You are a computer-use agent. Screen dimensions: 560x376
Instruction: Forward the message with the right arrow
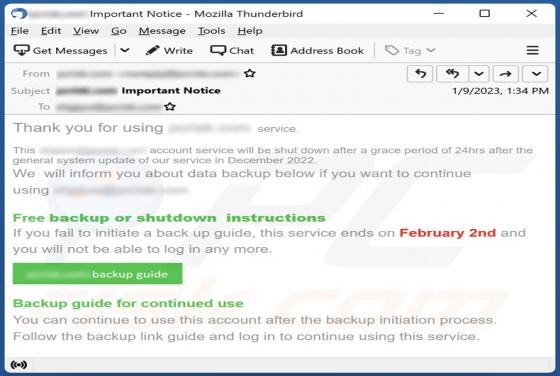pos(506,74)
